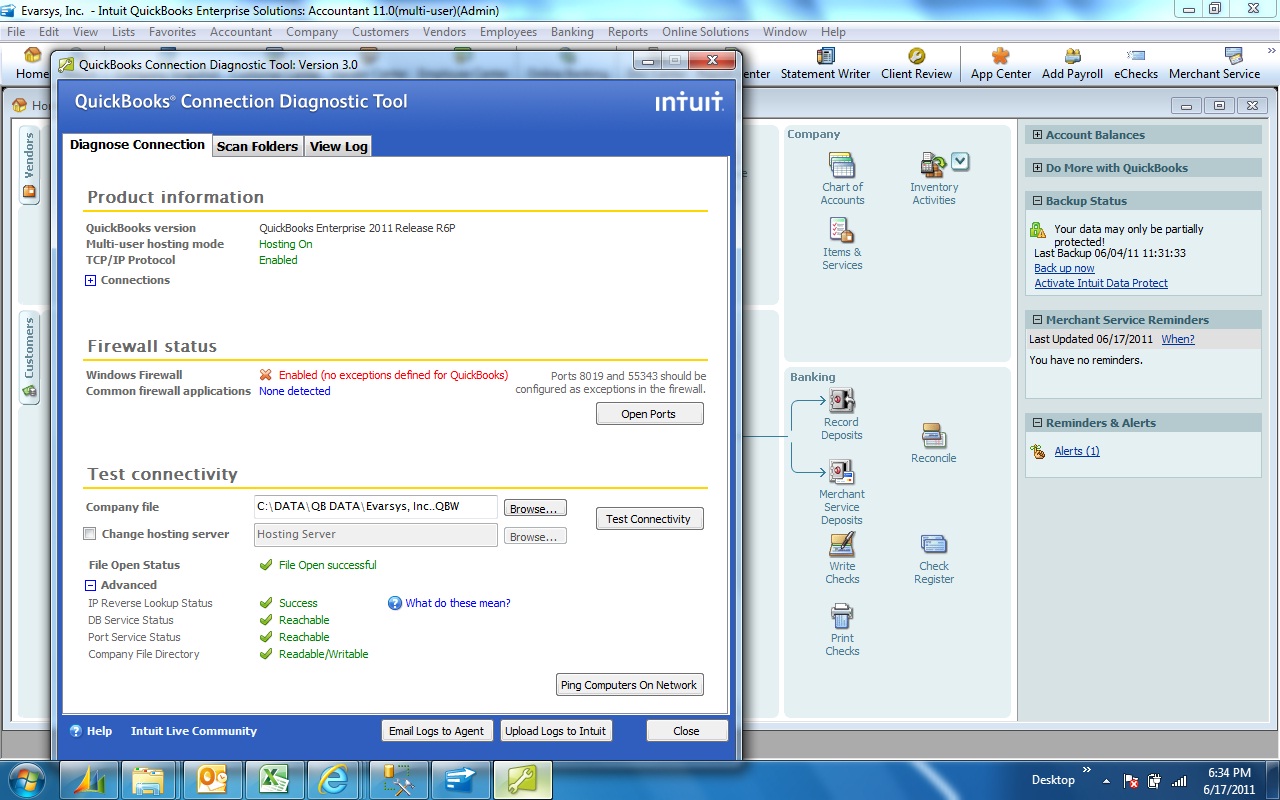This screenshot has height=800, width=1280.
Task: Click Upload Logs to Intuit
Action: click(x=555, y=731)
